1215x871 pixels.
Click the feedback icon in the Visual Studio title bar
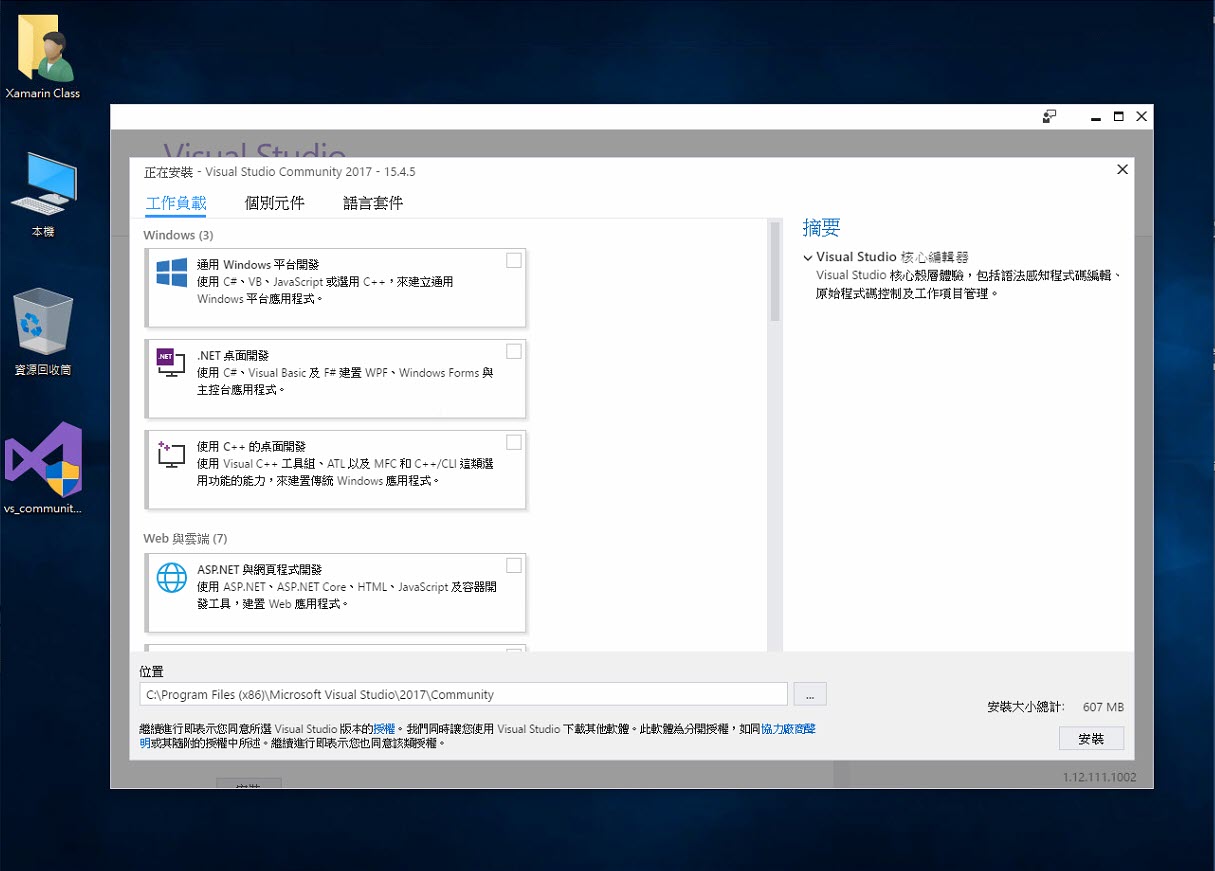point(1049,117)
